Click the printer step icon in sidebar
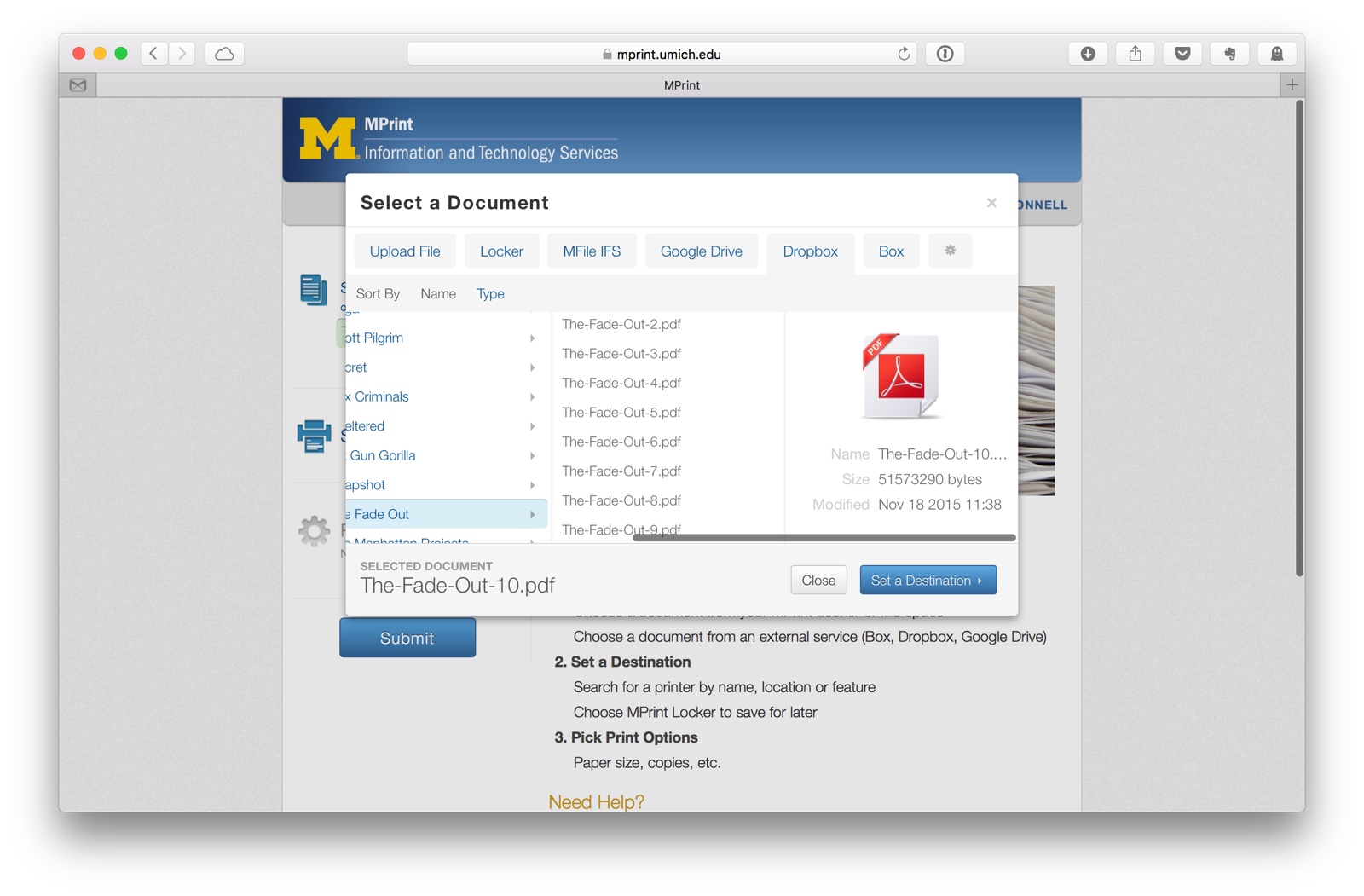Image resolution: width=1364 pixels, height=896 pixels. (x=313, y=436)
